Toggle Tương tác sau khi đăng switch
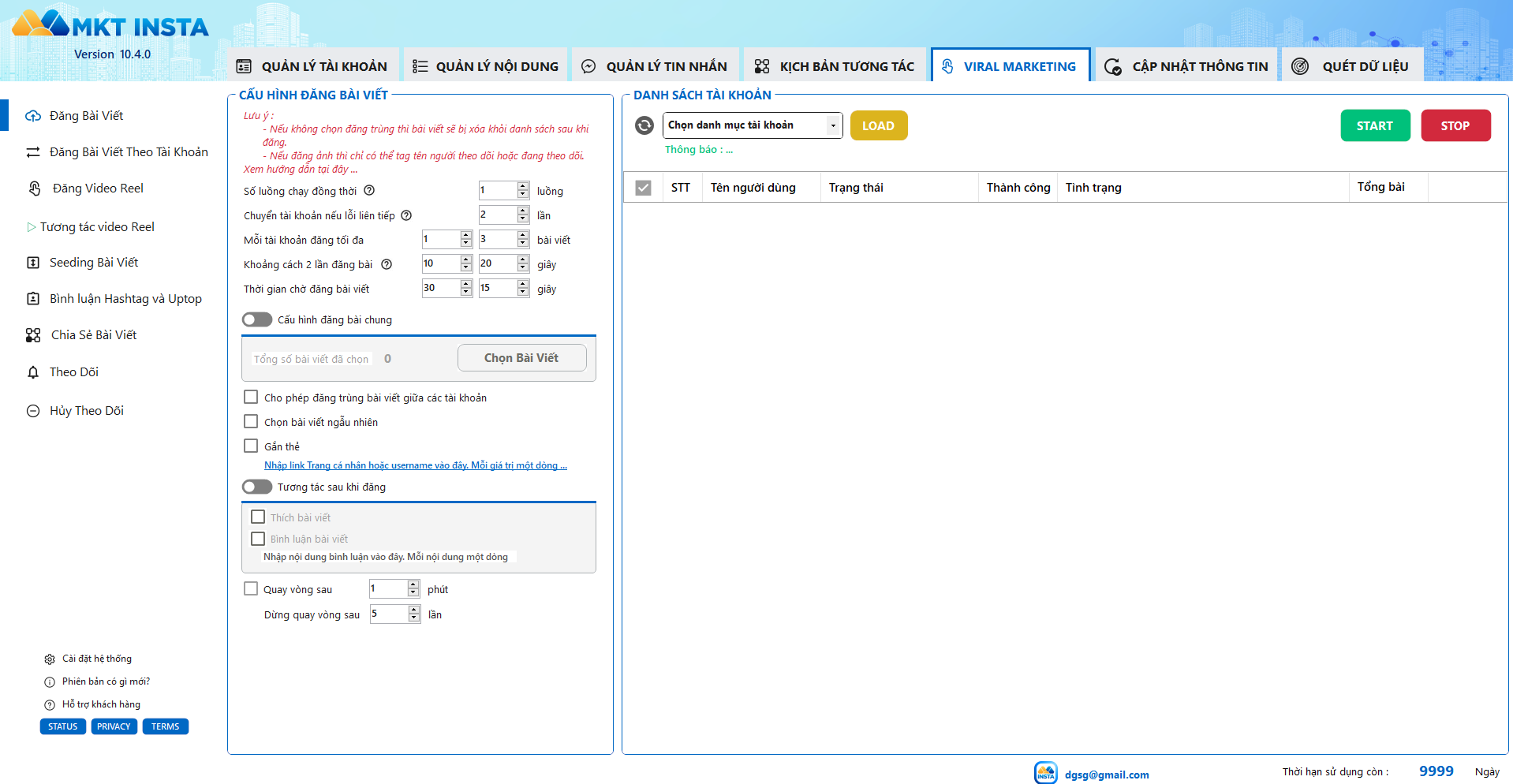This screenshot has height=784, width=1513. click(257, 487)
